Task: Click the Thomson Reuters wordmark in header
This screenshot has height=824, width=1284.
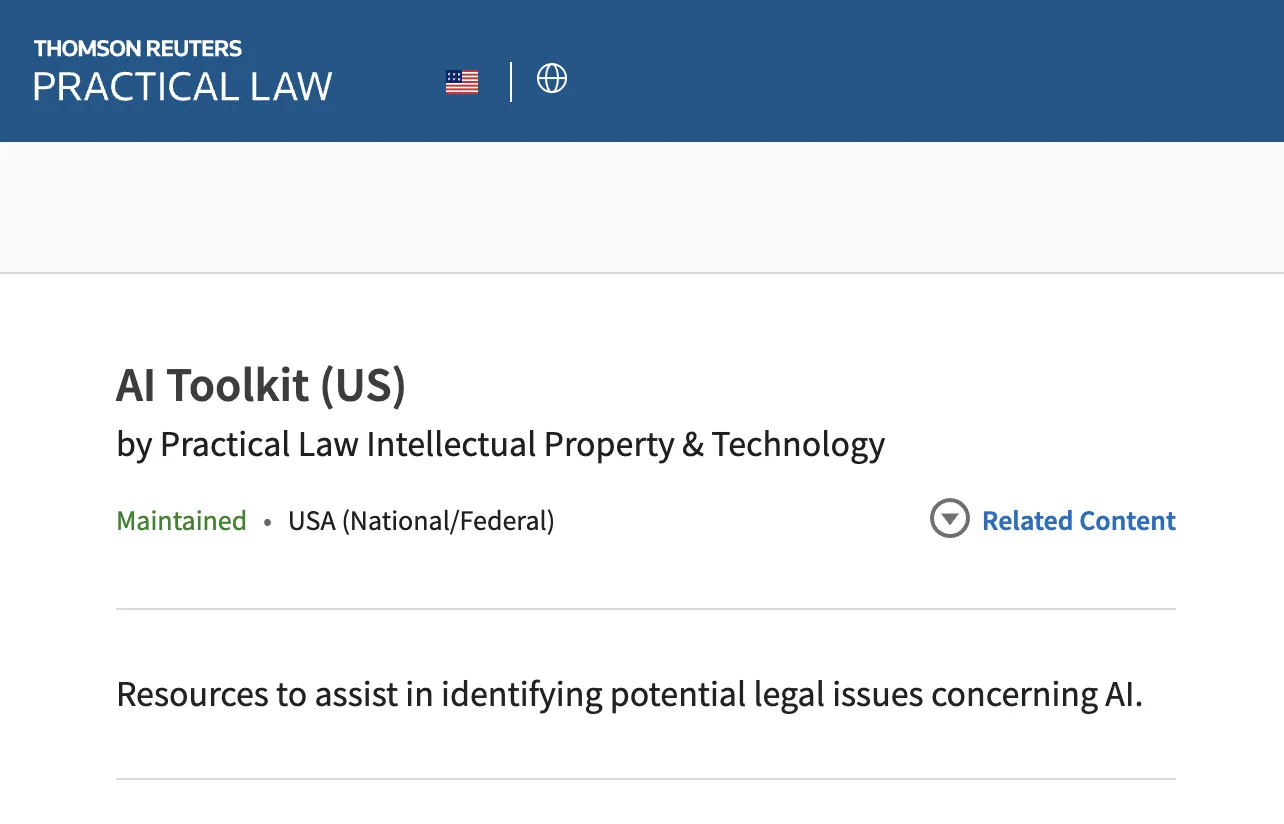Action: [138, 48]
